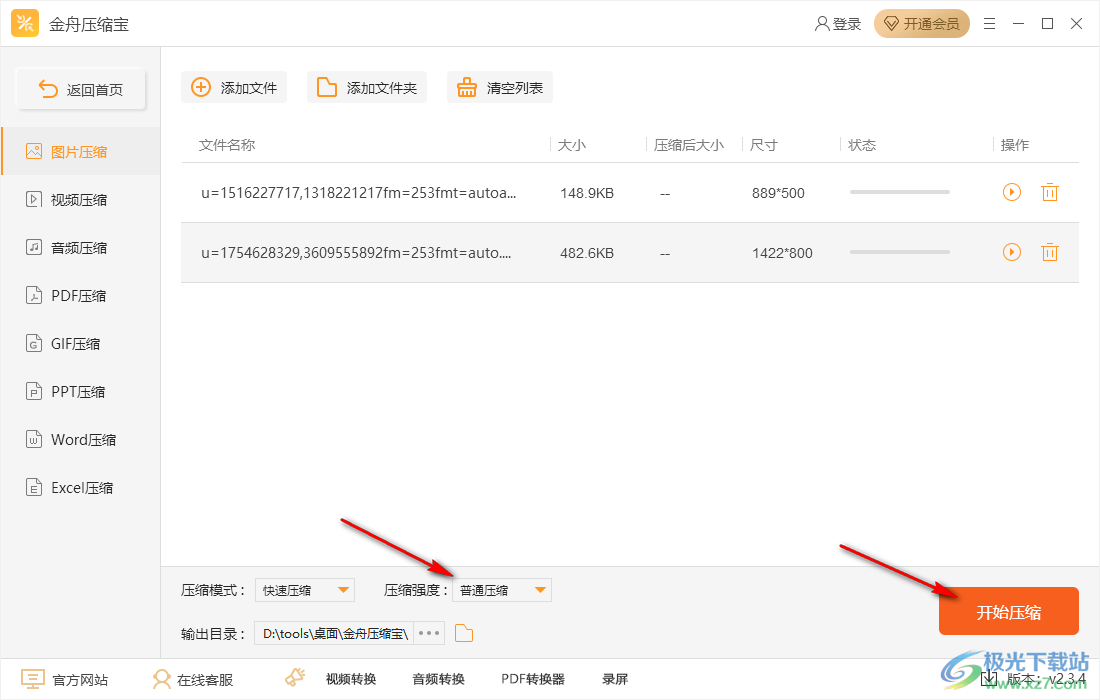Click the 金舟压缩宝 app logo icon
The width and height of the screenshot is (1100, 700).
point(25,23)
